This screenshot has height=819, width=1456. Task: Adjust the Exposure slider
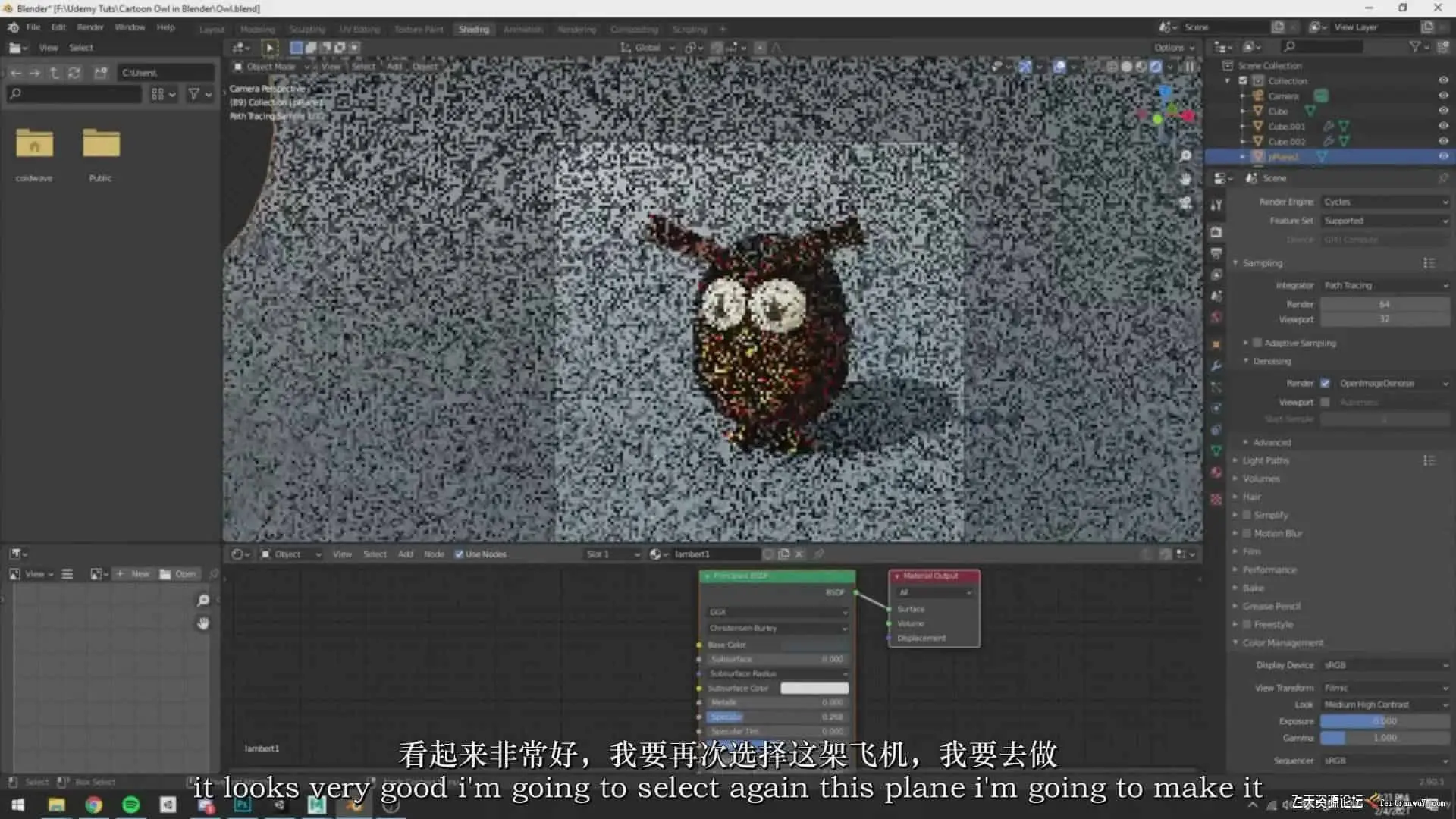point(1385,721)
